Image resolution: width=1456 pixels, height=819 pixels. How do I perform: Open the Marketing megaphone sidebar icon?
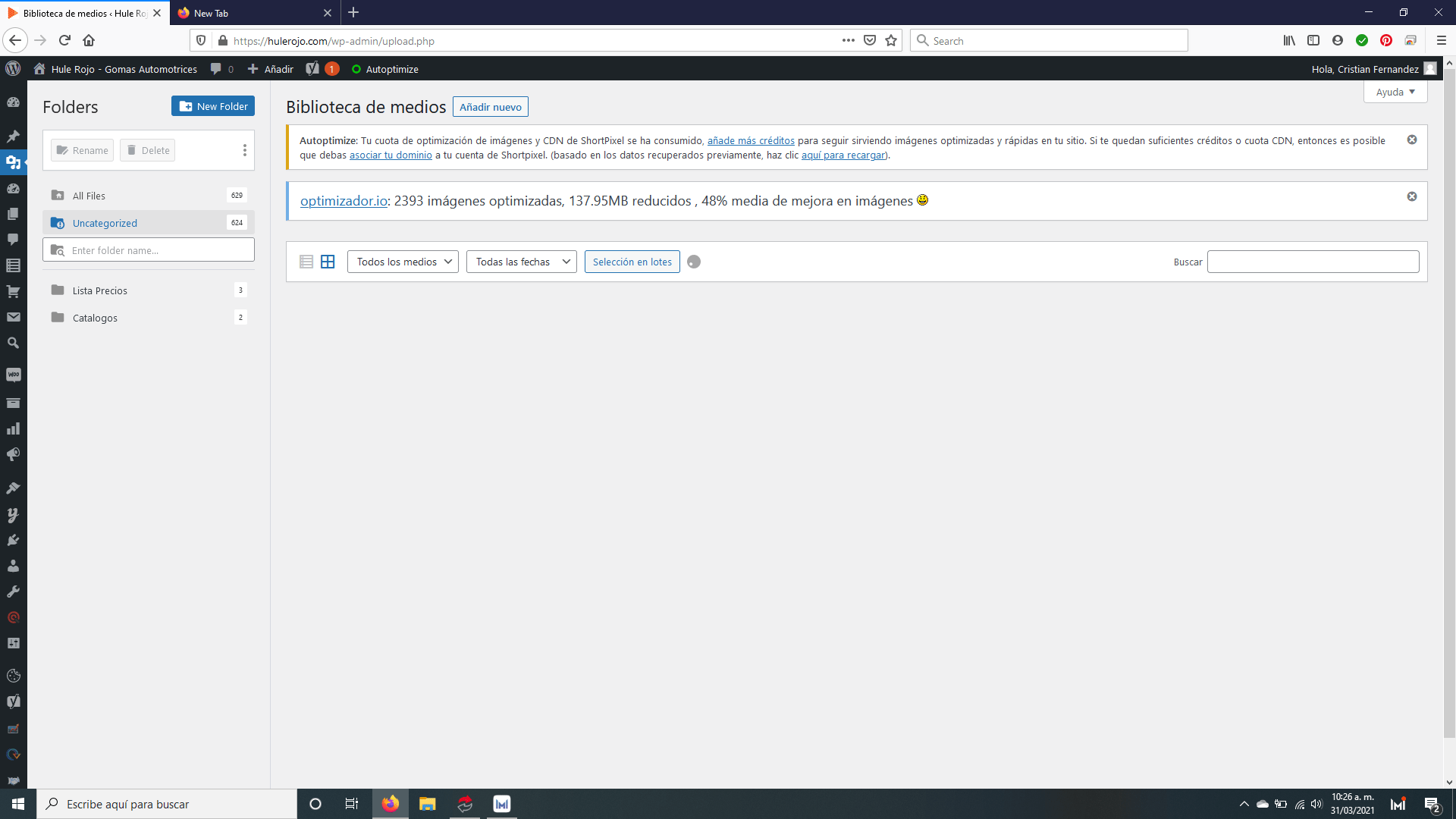tap(13, 454)
